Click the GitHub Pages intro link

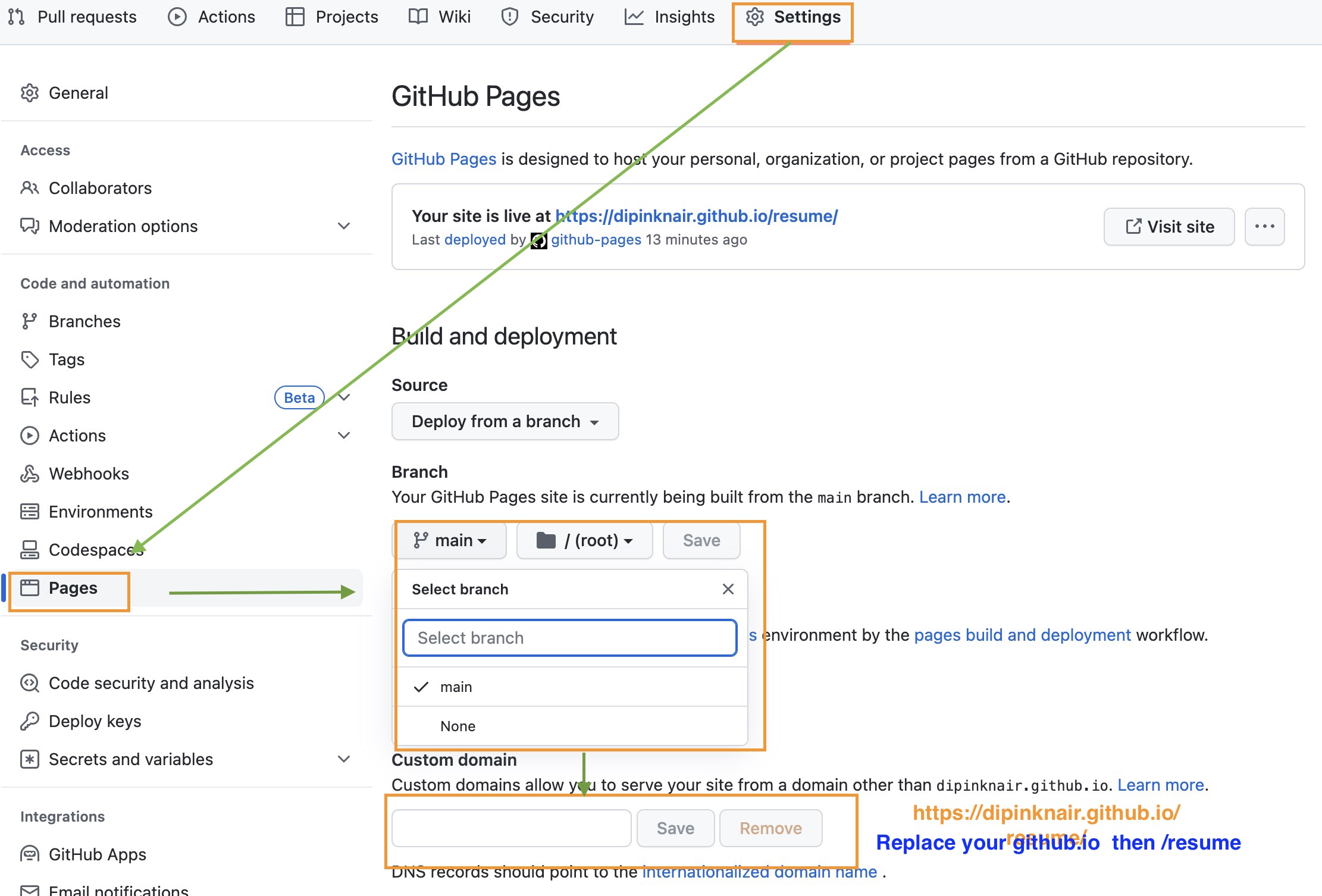(444, 159)
